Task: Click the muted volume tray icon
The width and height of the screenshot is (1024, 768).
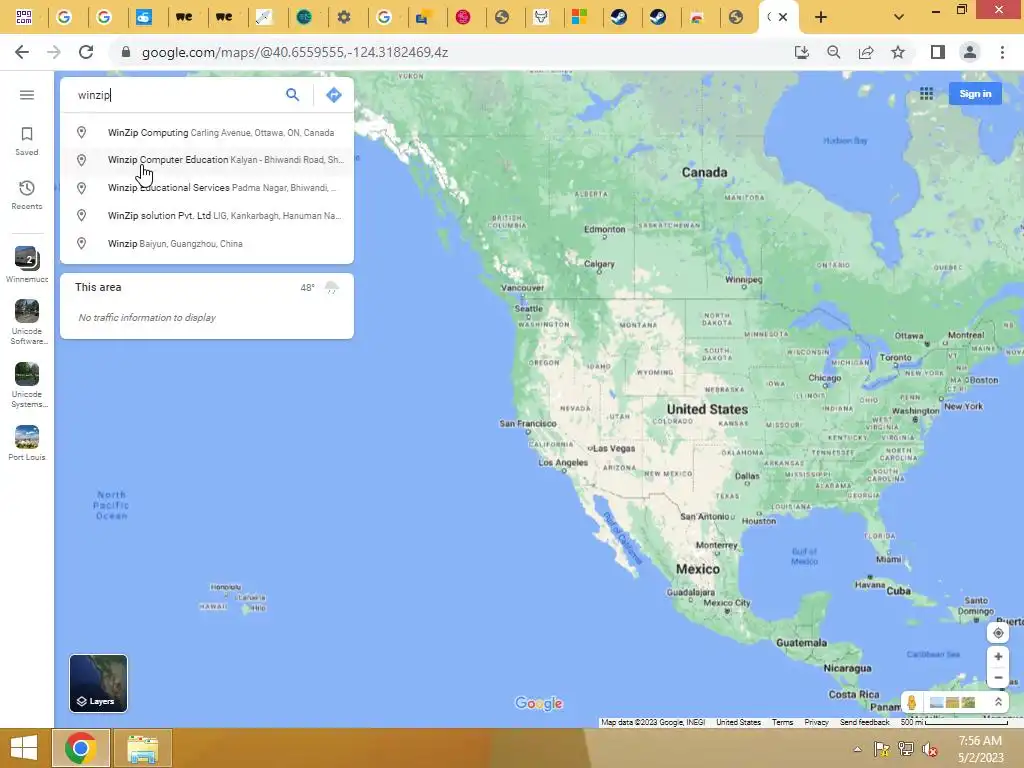Action: 928,749
